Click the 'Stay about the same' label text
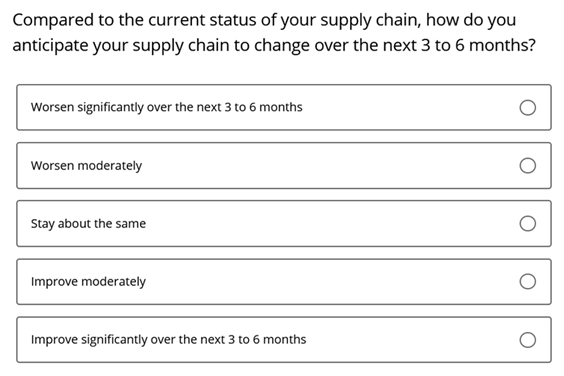 click(88, 223)
